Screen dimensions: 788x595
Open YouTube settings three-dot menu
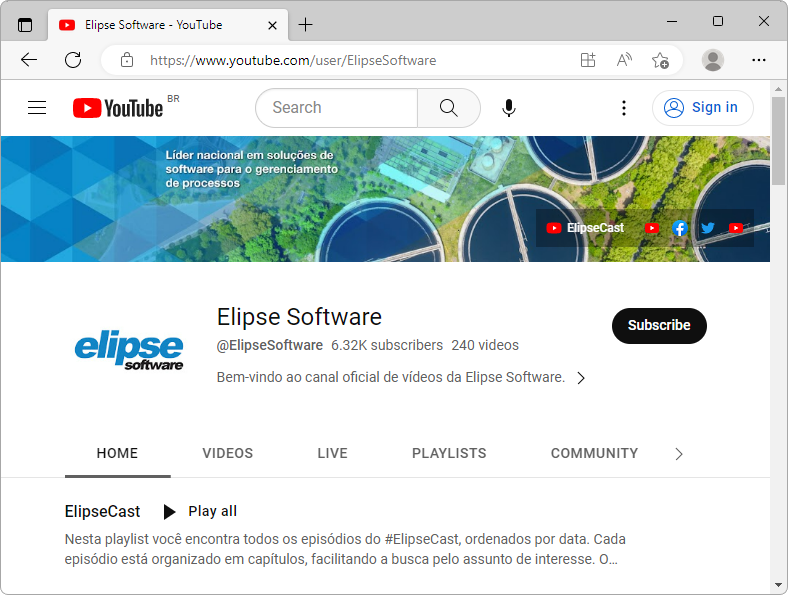[624, 108]
